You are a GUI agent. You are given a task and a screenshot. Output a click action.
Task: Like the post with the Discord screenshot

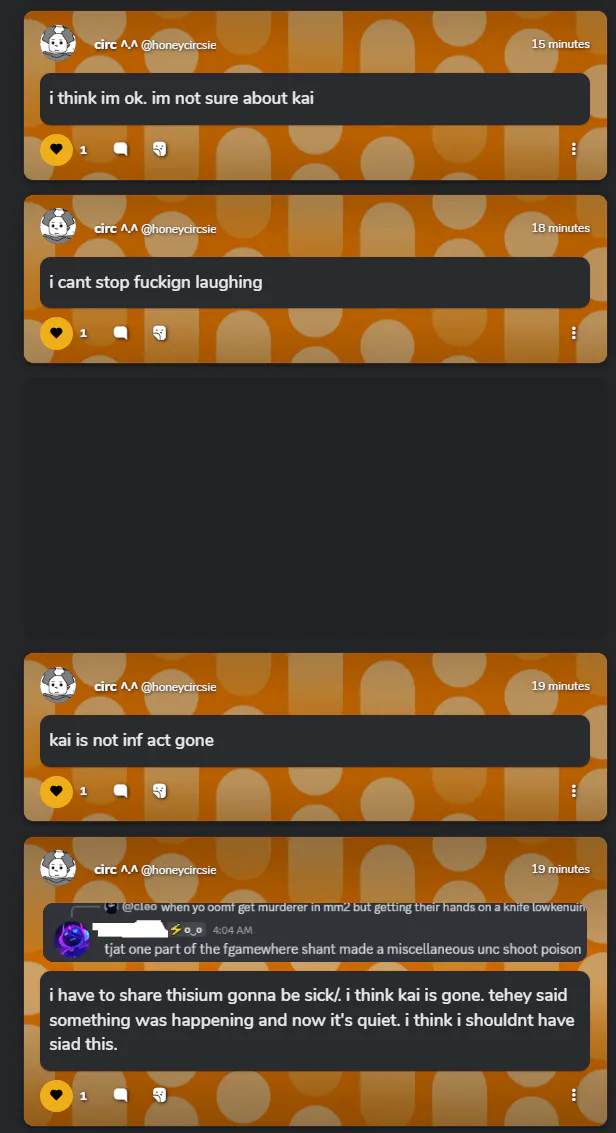pos(56,1095)
